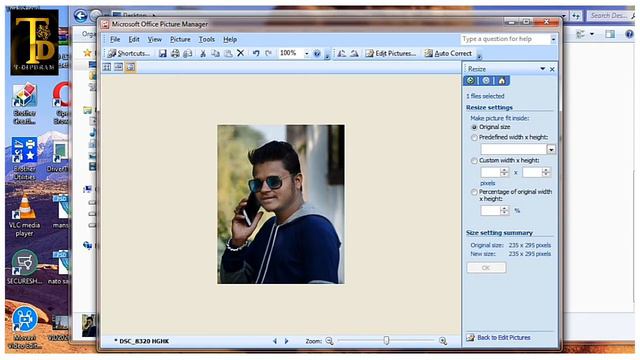
Task: Open the Tools menu
Action: coord(207,40)
